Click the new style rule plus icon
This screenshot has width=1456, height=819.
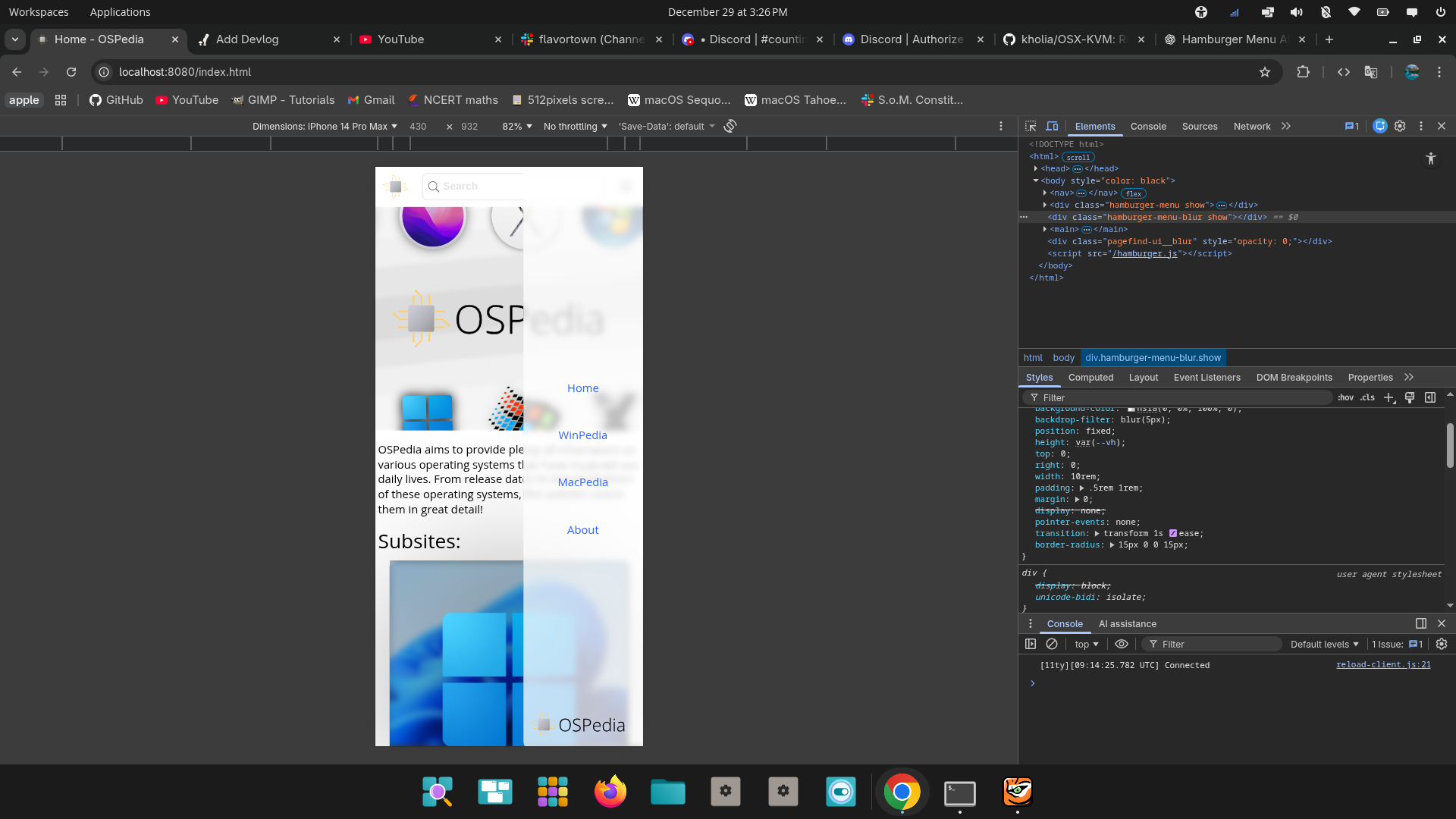[1389, 397]
